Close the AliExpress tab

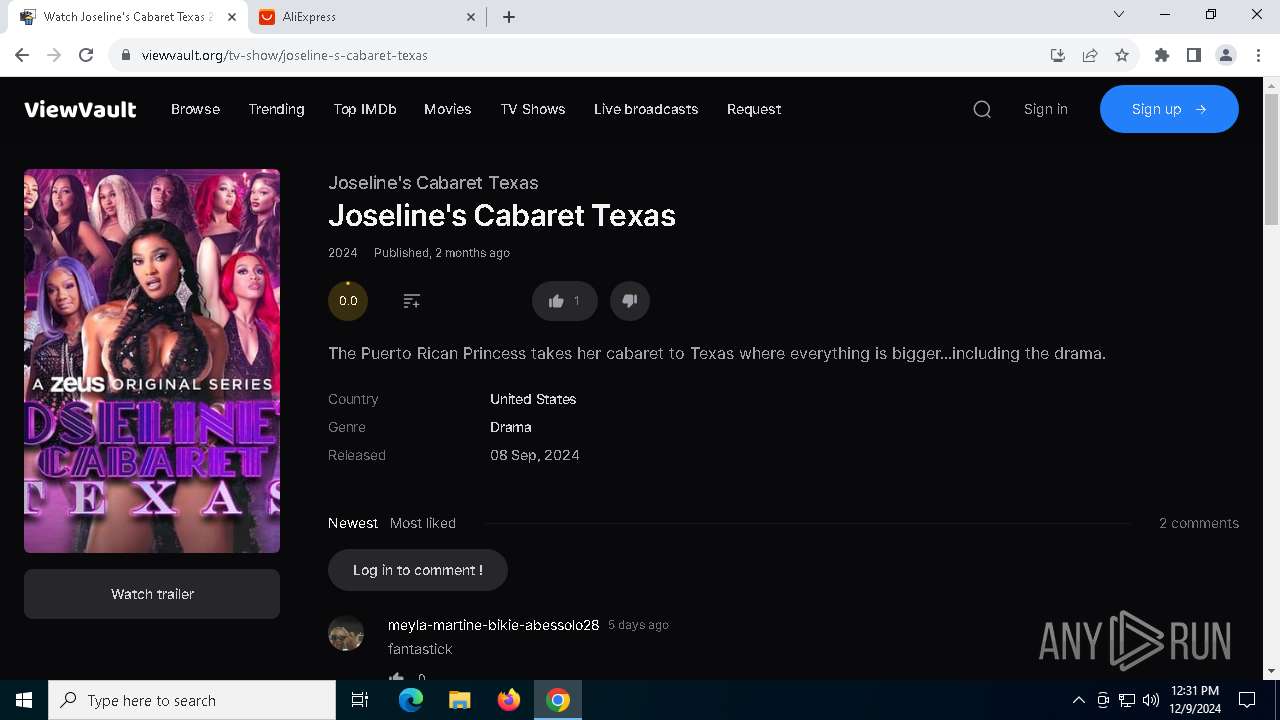point(472,17)
